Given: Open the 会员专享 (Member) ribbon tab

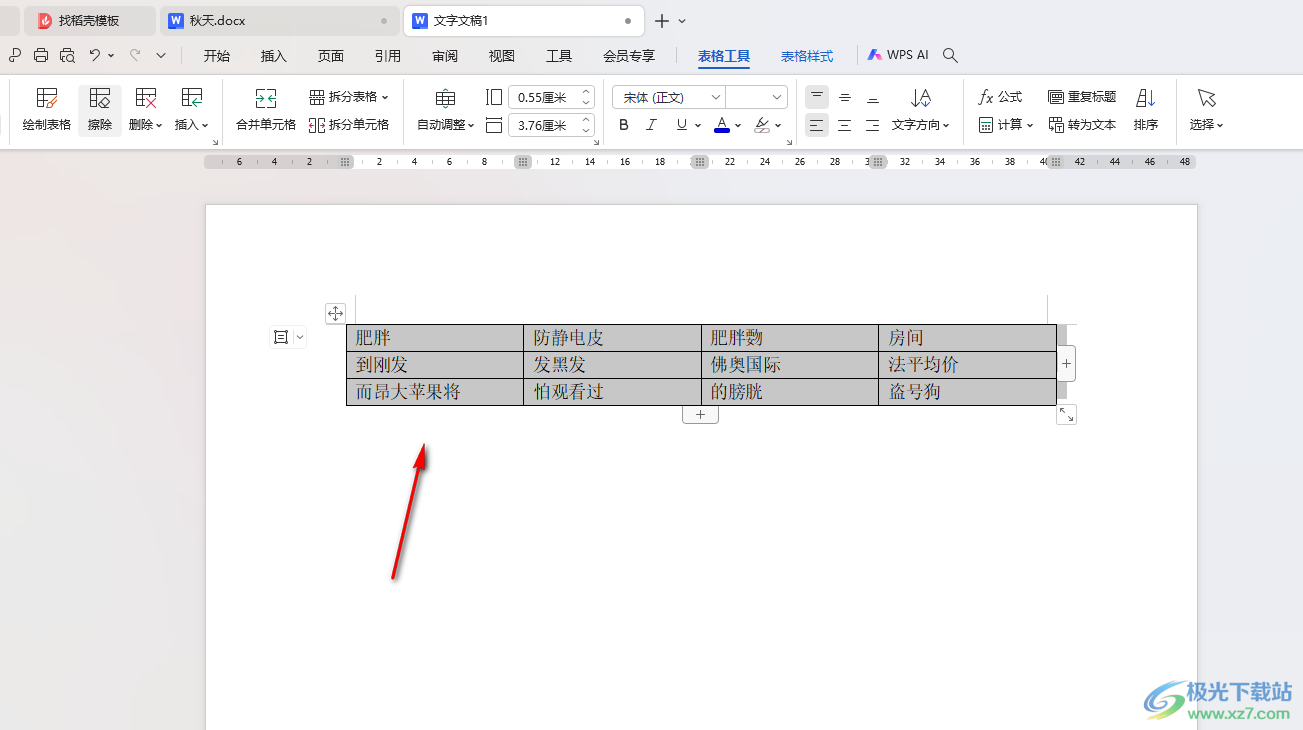Looking at the screenshot, I should (x=629, y=56).
